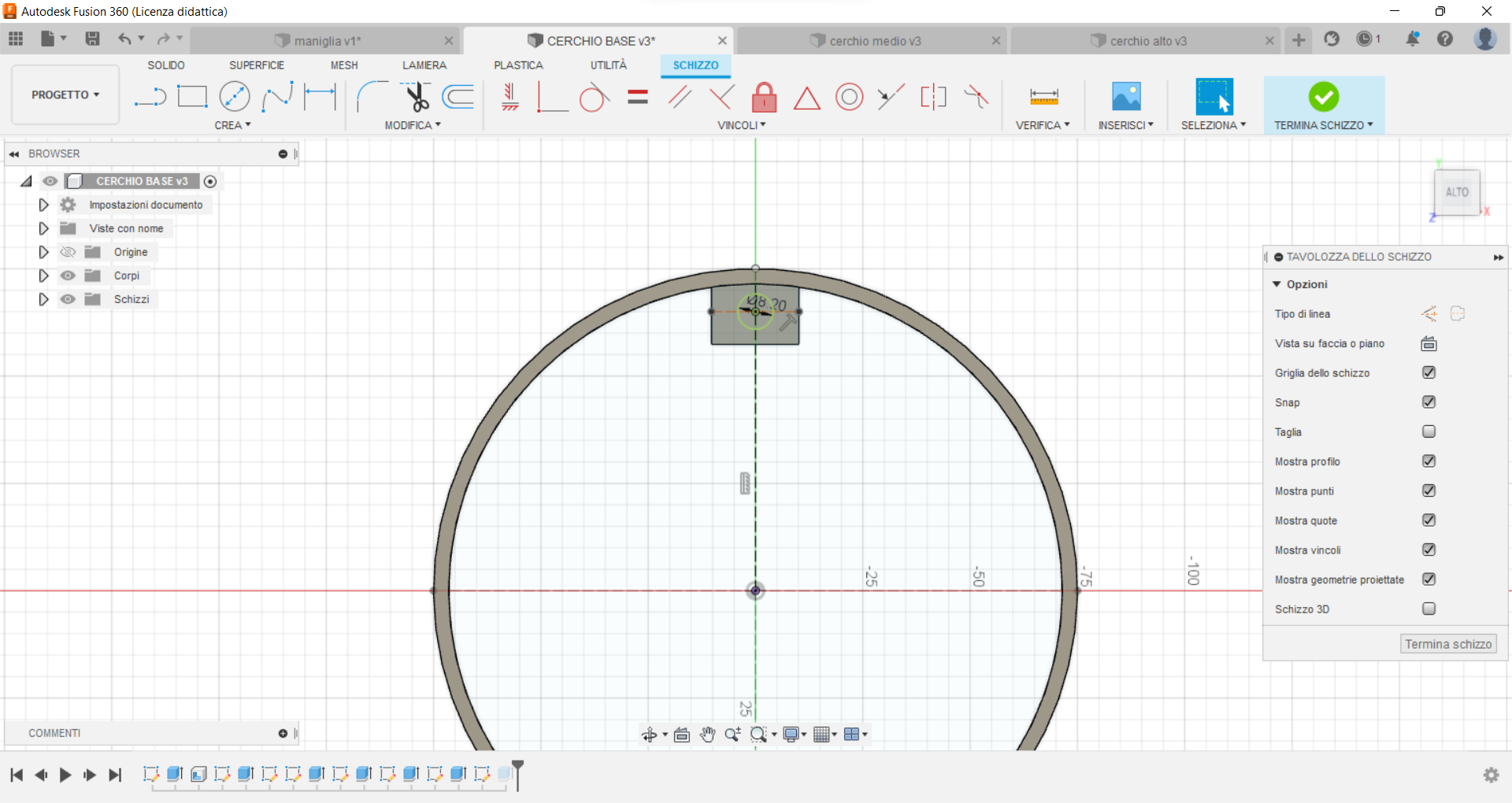Open the cerchio medio v3 document tab
1512x803 pixels.
874,41
